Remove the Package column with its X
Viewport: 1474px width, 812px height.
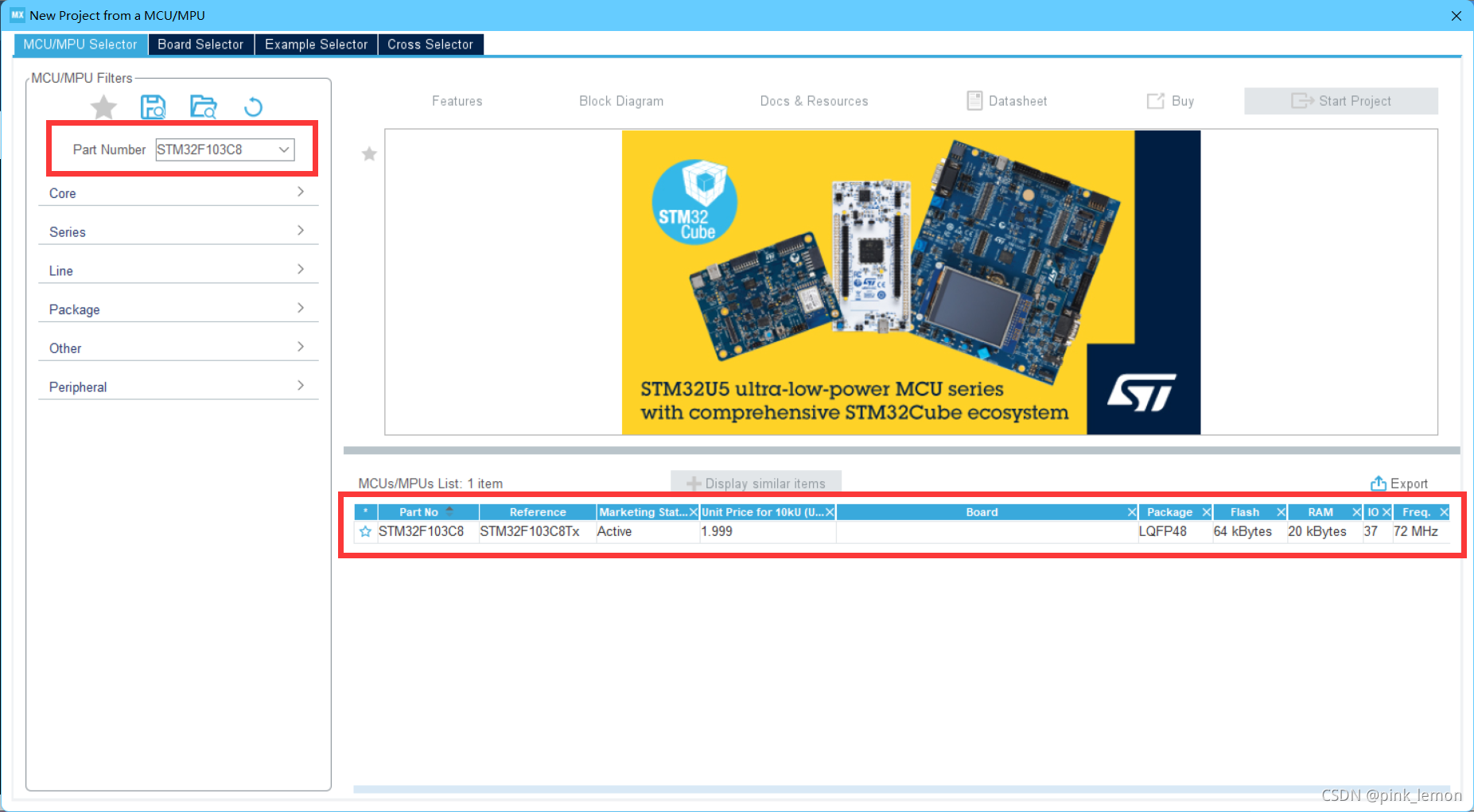(1206, 512)
